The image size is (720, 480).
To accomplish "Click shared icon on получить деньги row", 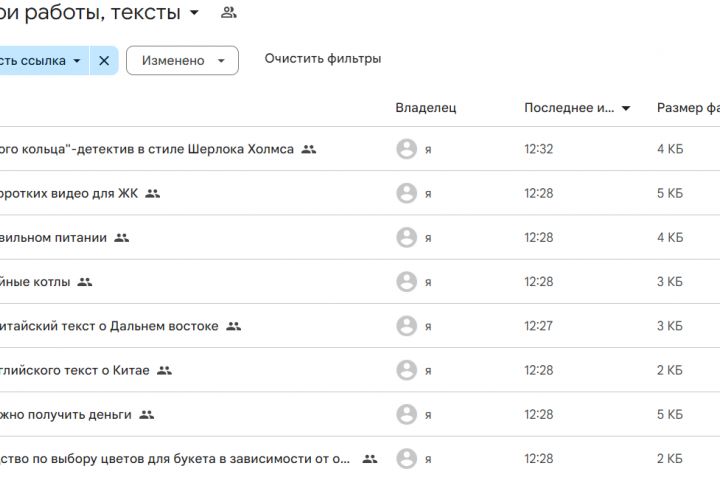I will 147,414.
